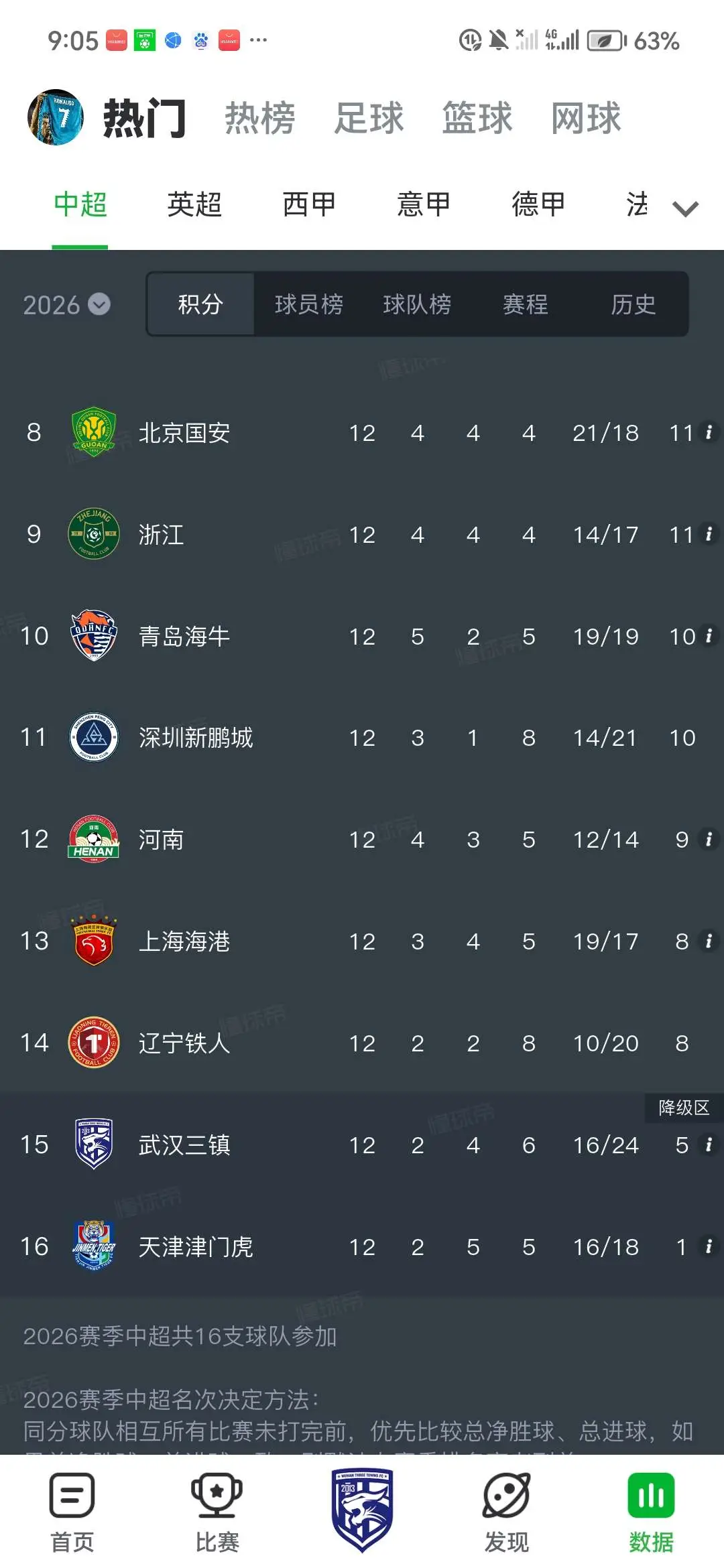Select the 历史 segment

[633, 304]
